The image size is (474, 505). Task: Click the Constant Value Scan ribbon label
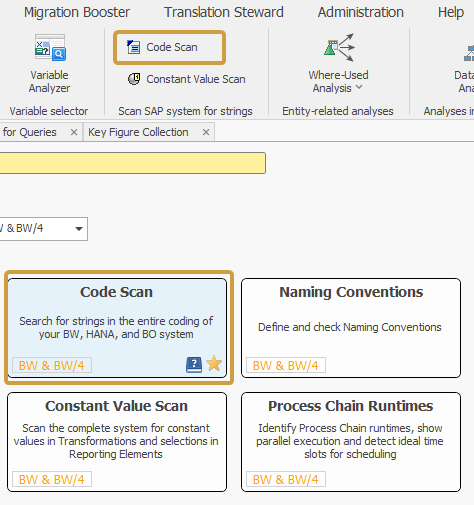[196, 79]
